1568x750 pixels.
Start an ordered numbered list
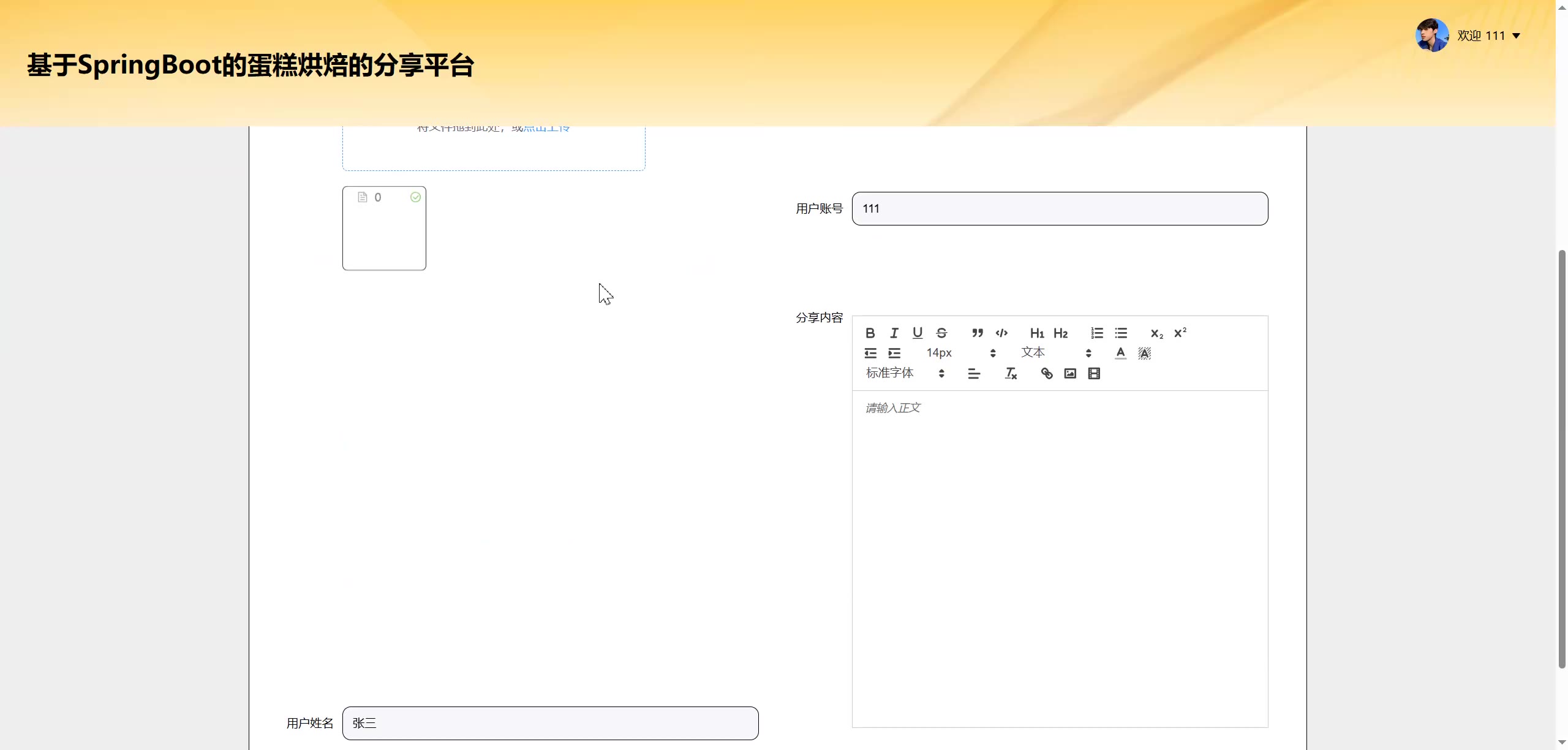click(x=1097, y=333)
